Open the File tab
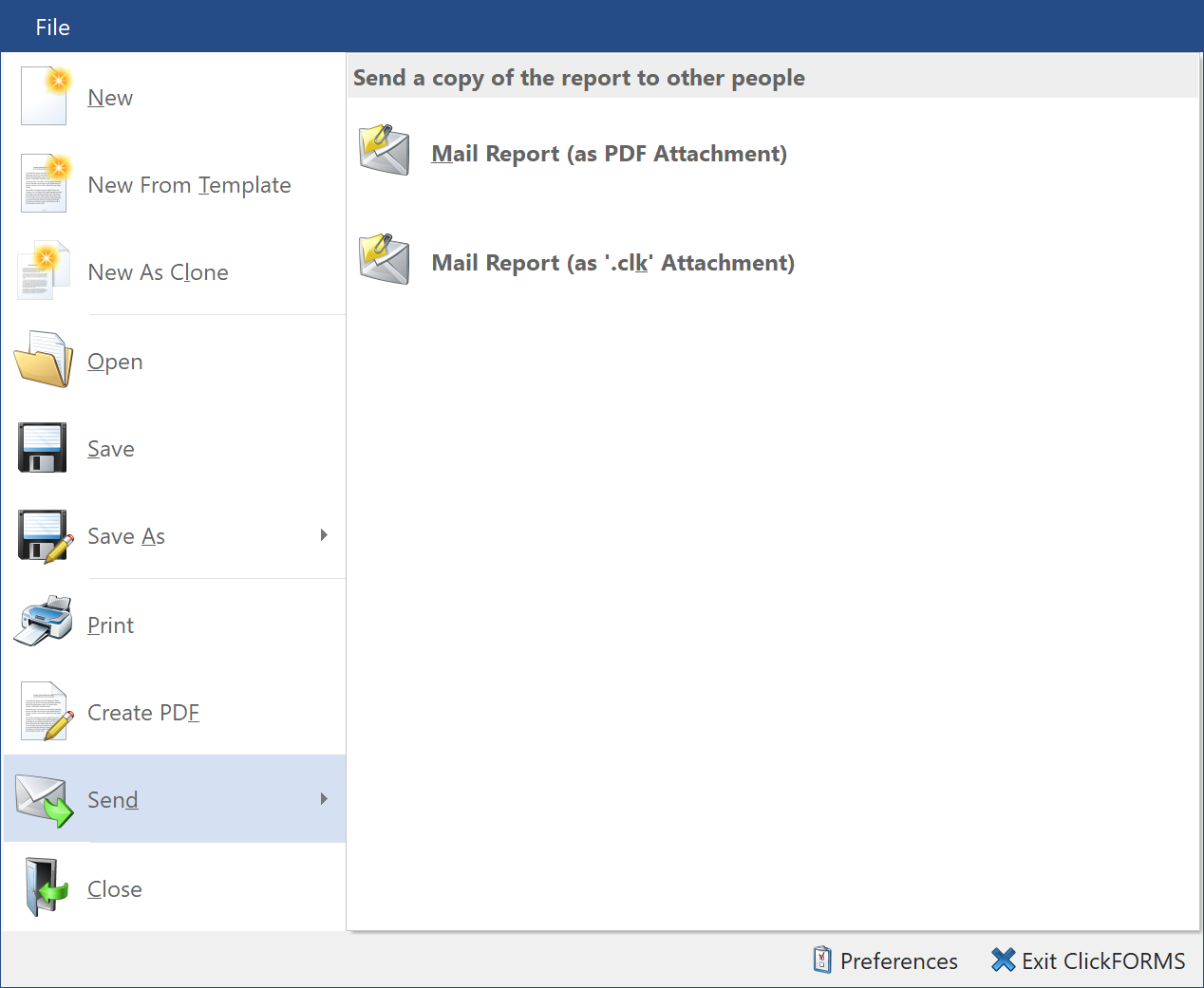The width and height of the screenshot is (1204, 988). coord(53,28)
